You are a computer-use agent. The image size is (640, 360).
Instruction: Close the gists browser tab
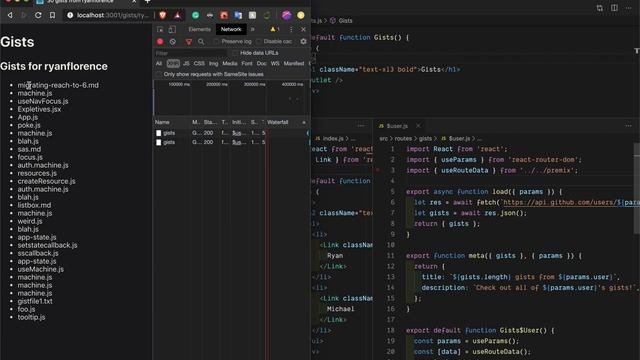[x=134, y=2]
